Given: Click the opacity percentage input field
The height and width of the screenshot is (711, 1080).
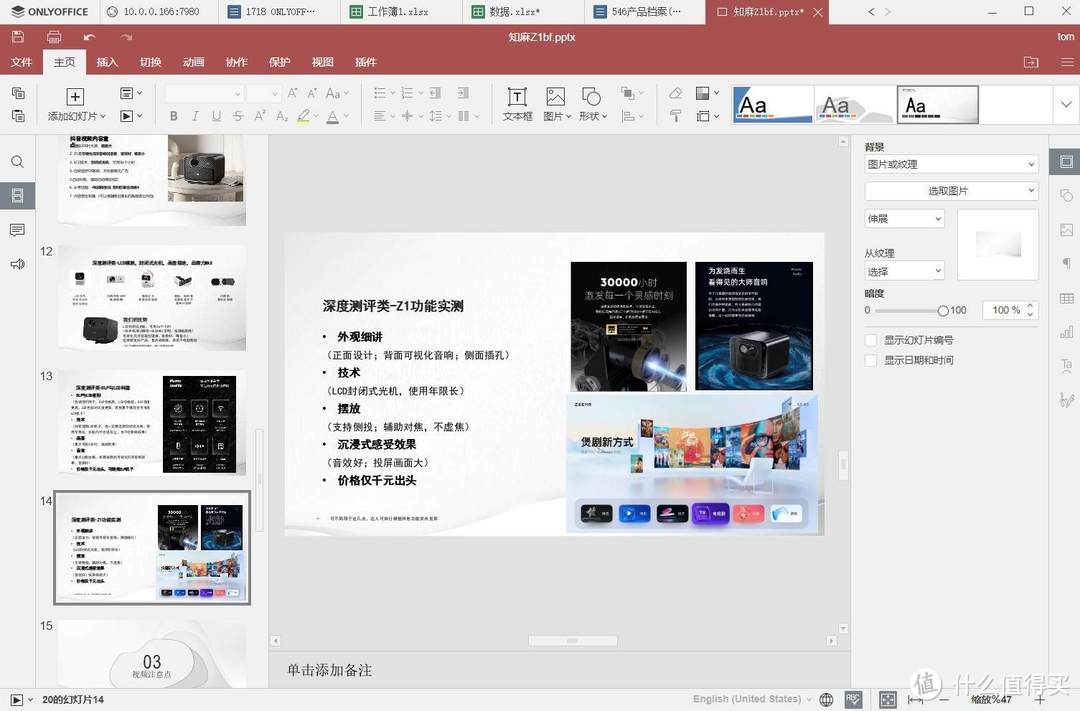Looking at the screenshot, I should tap(1005, 311).
